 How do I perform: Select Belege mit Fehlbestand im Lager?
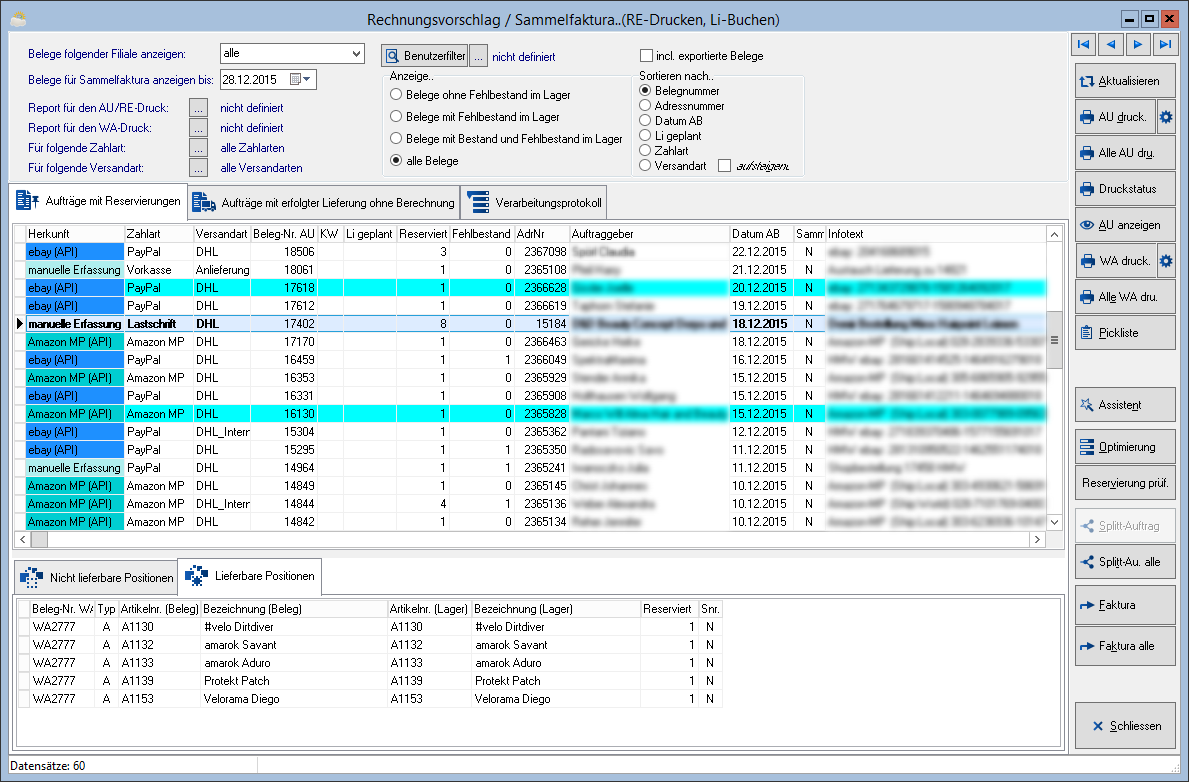pos(396,117)
